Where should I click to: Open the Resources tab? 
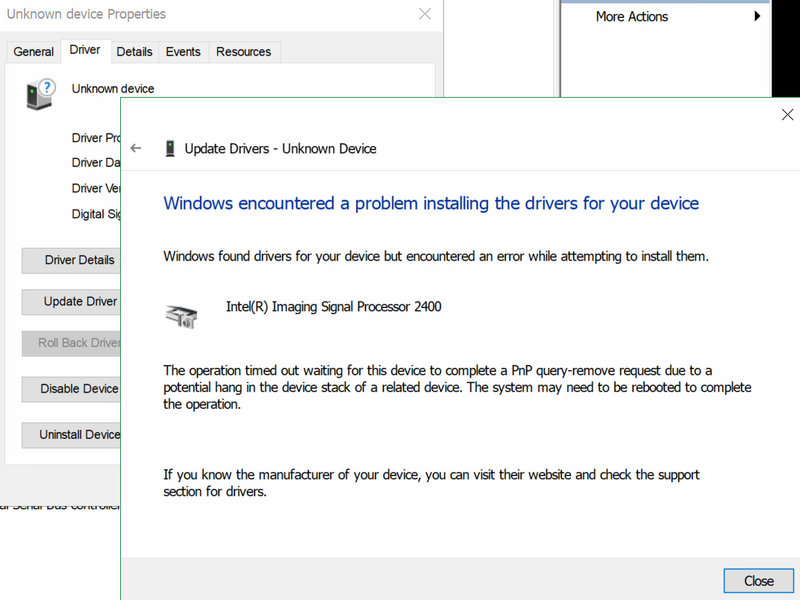pos(244,52)
